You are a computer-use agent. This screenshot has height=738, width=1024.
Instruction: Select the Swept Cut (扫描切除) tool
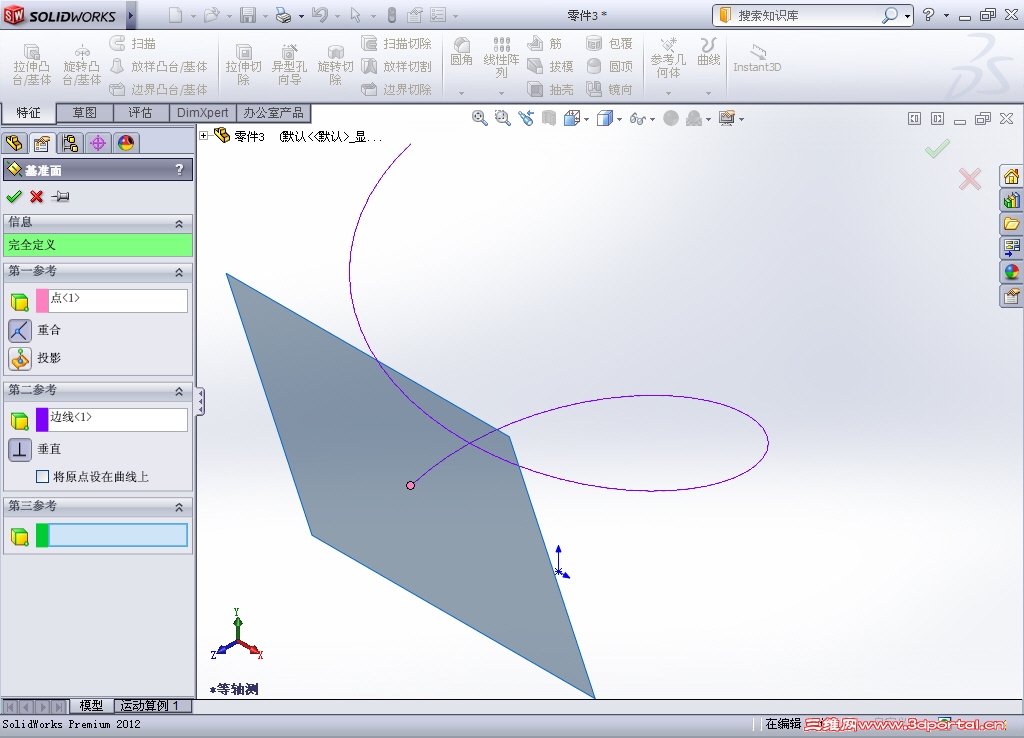396,44
